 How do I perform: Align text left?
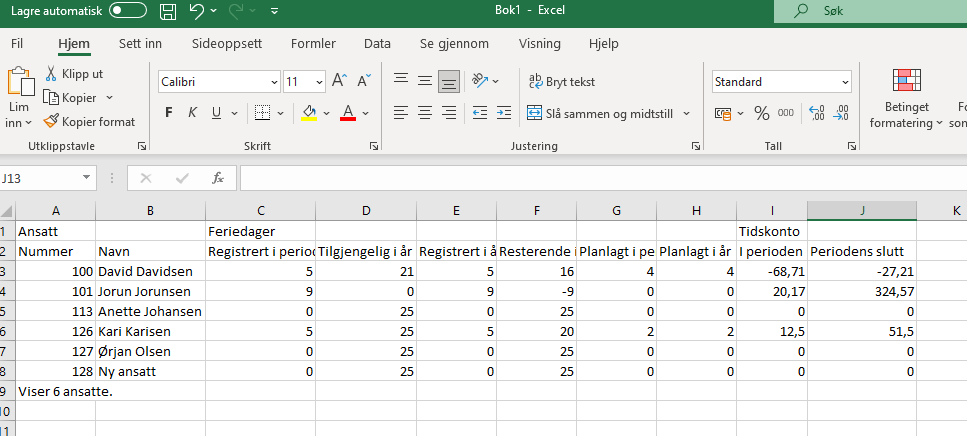[401, 113]
